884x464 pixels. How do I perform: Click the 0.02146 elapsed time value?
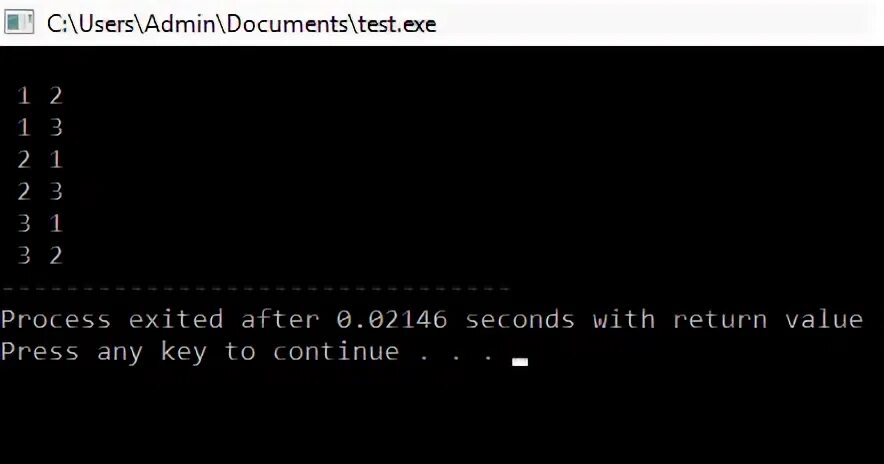392,320
